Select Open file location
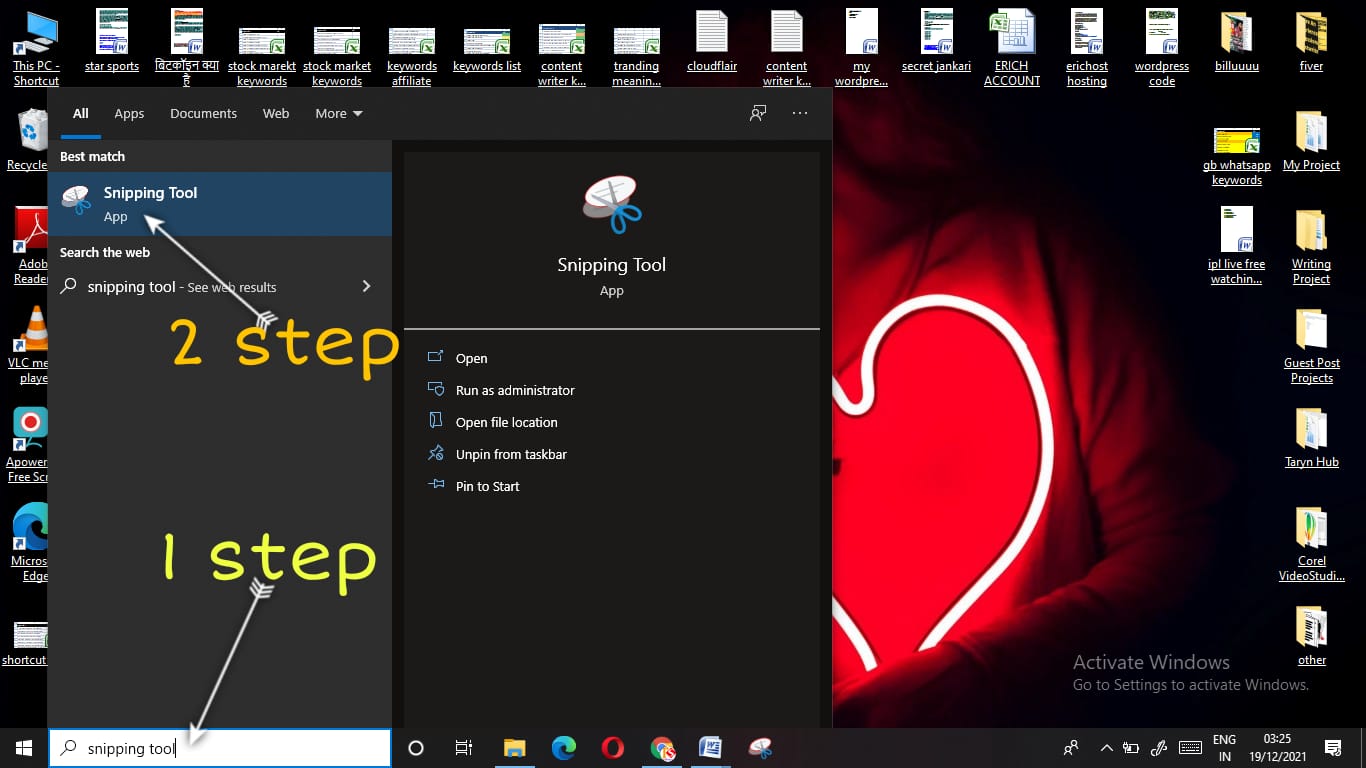The width and height of the screenshot is (1366, 768). (x=506, y=422)
